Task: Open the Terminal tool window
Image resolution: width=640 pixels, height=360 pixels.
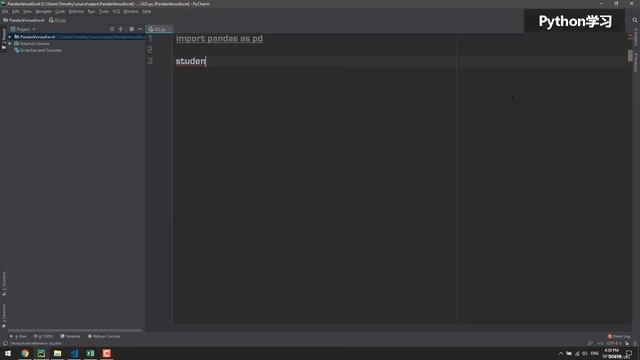Action: [x=71, y=336]
